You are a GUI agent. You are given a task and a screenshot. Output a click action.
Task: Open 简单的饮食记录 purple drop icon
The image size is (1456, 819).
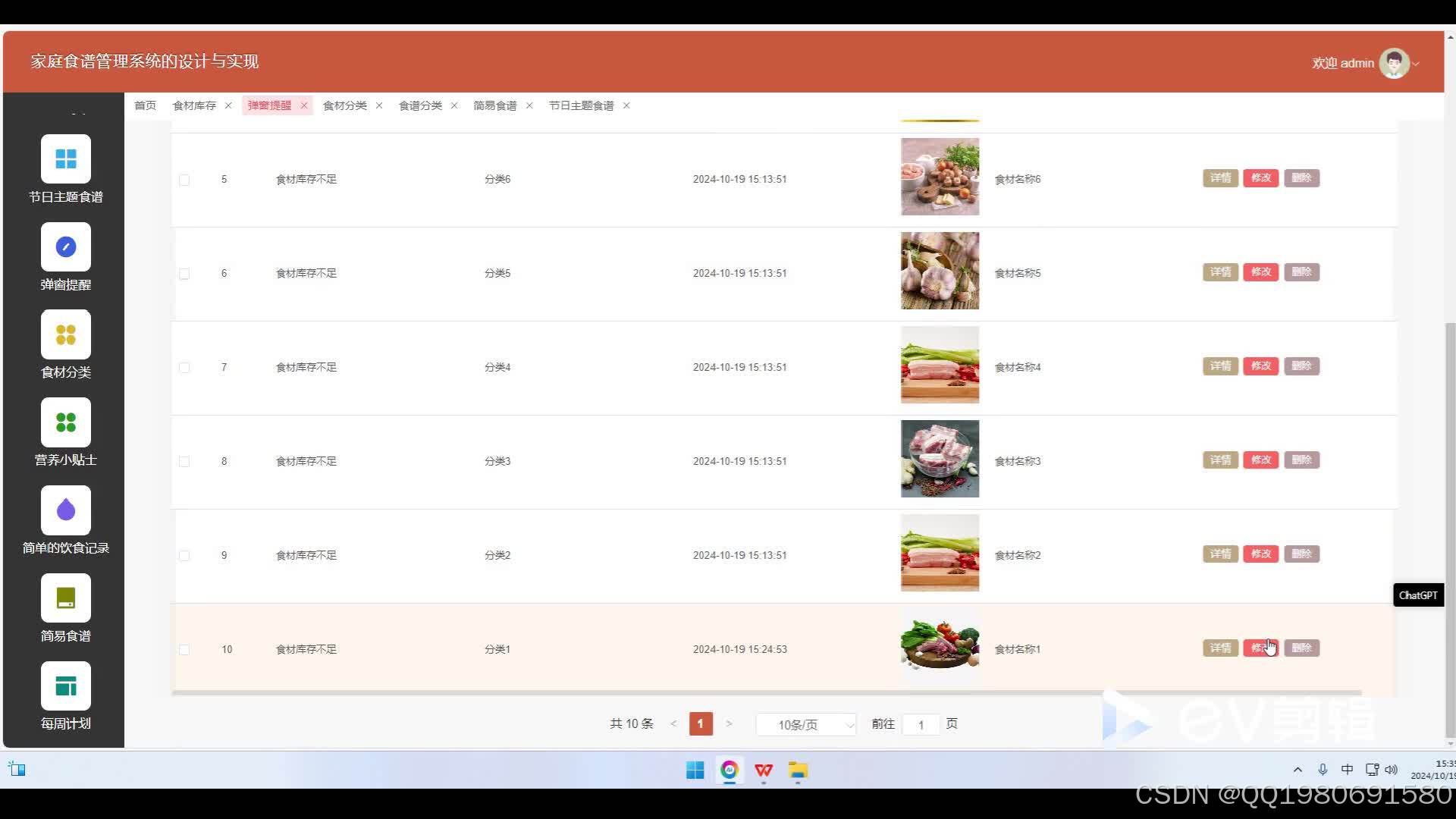pos(66,510)
